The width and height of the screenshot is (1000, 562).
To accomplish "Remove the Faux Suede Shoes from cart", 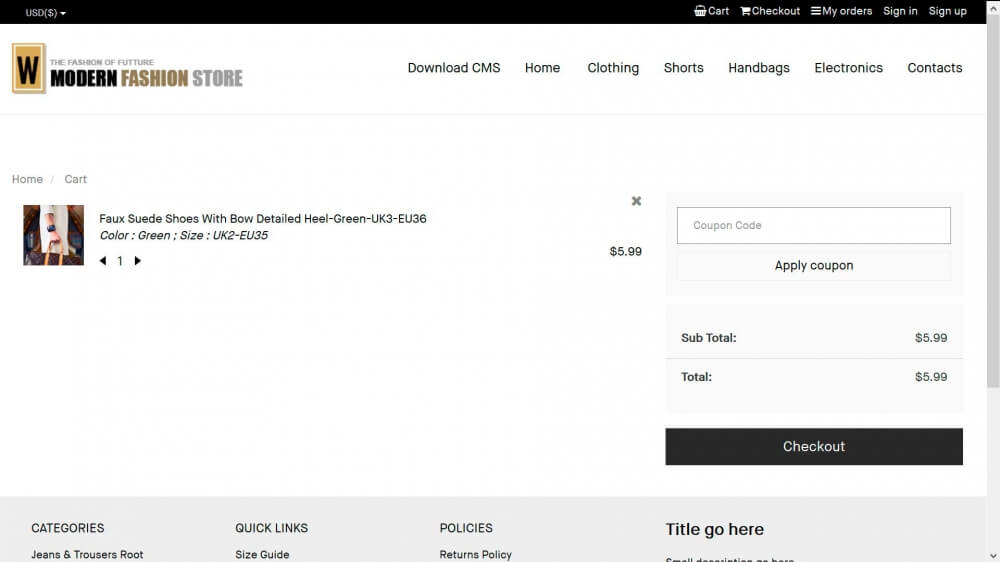I will tap(636, 201).
